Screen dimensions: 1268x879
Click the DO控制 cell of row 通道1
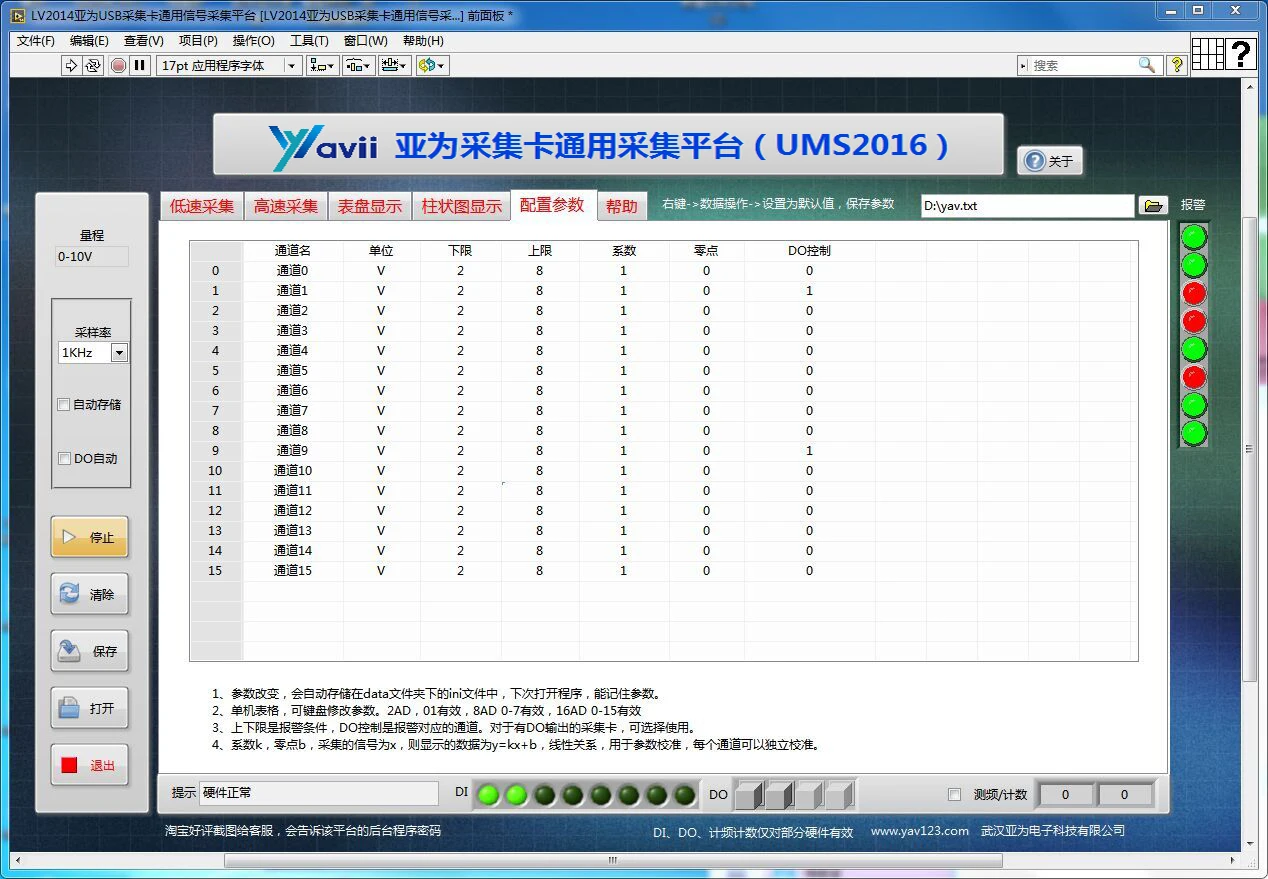point(809,291)
